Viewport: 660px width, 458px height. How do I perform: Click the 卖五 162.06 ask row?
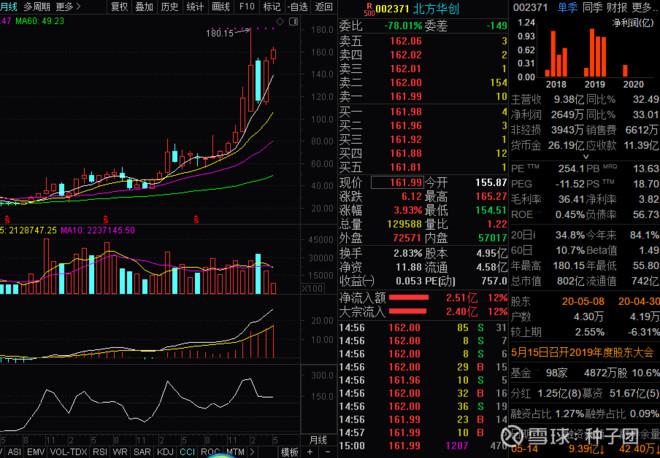pyautogui.click(x=423, y=41)
